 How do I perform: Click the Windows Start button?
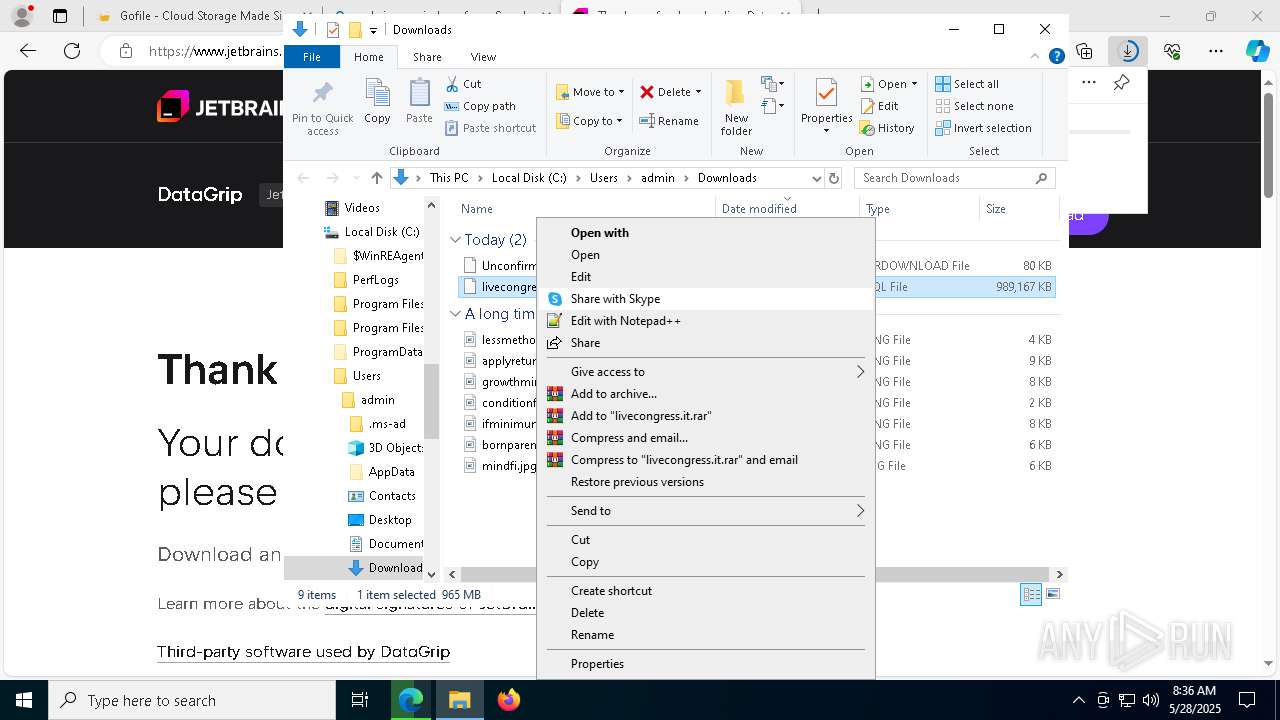24,701
